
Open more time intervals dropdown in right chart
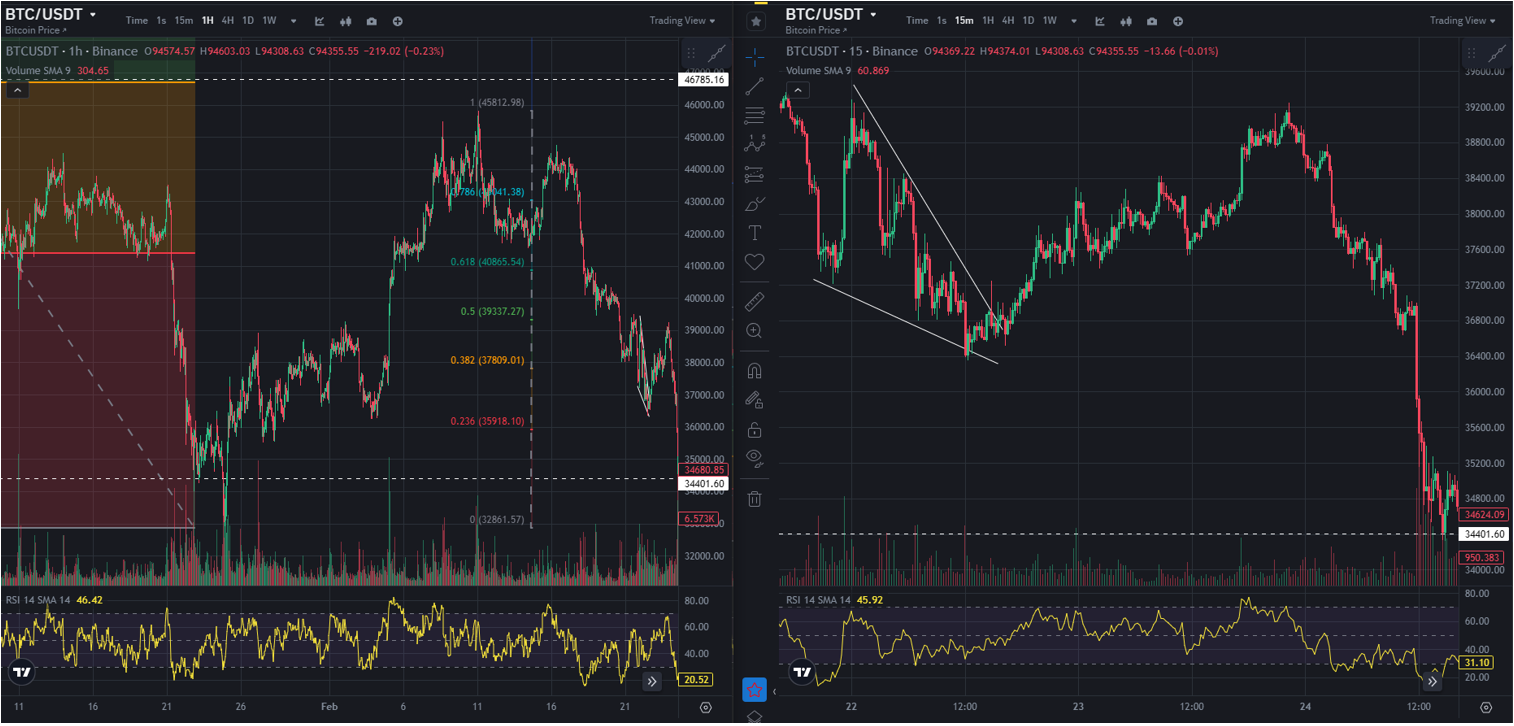(x=1073, y=20)
